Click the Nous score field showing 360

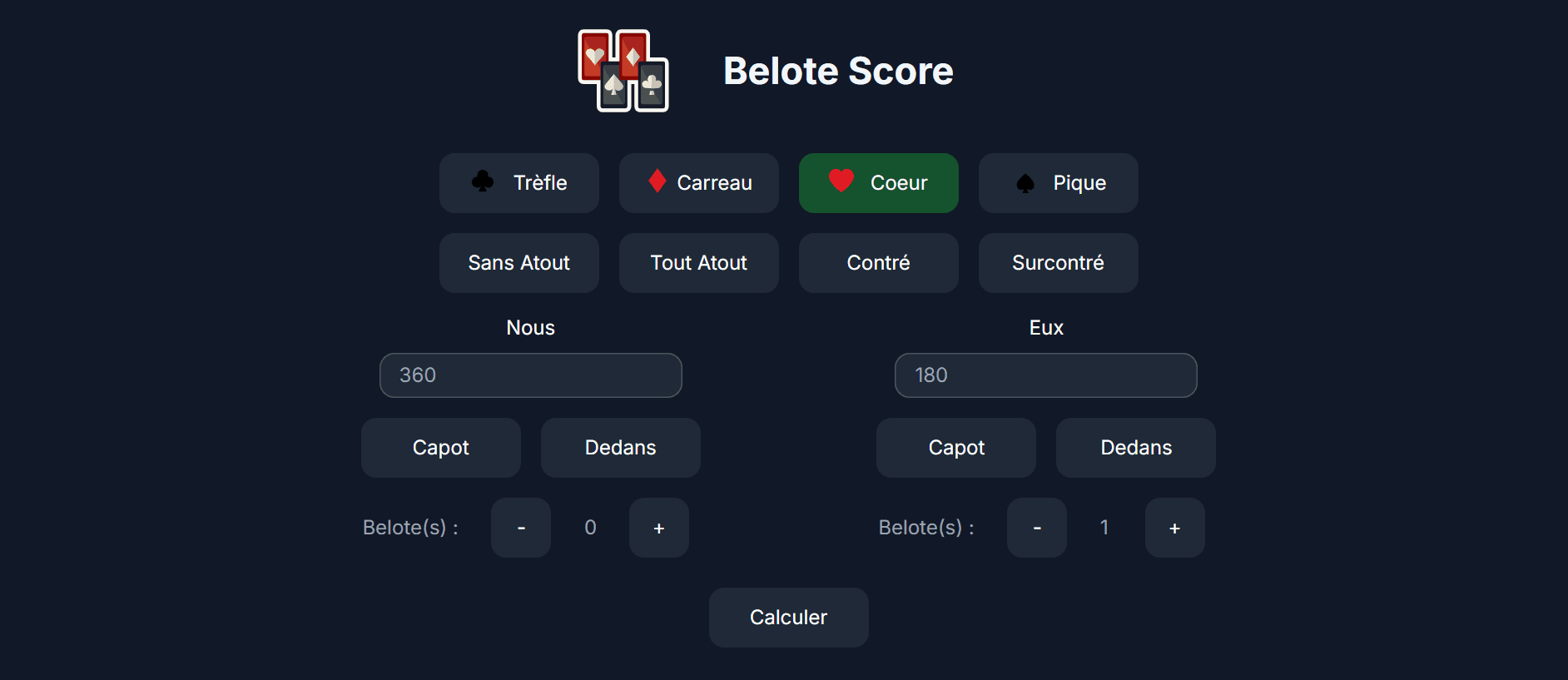click(x=530, y=375)
